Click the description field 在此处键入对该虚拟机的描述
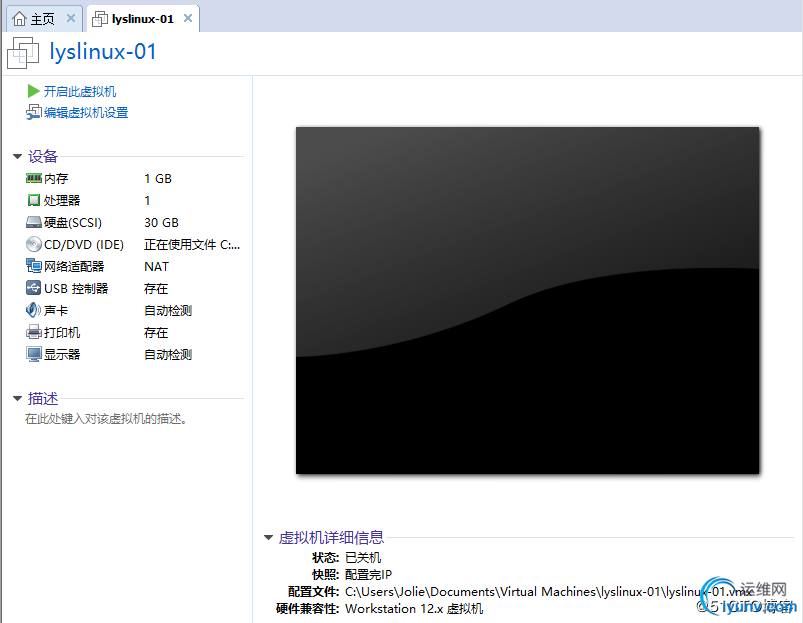The width and height of the screenshot is (803, 623). (106, 419)
